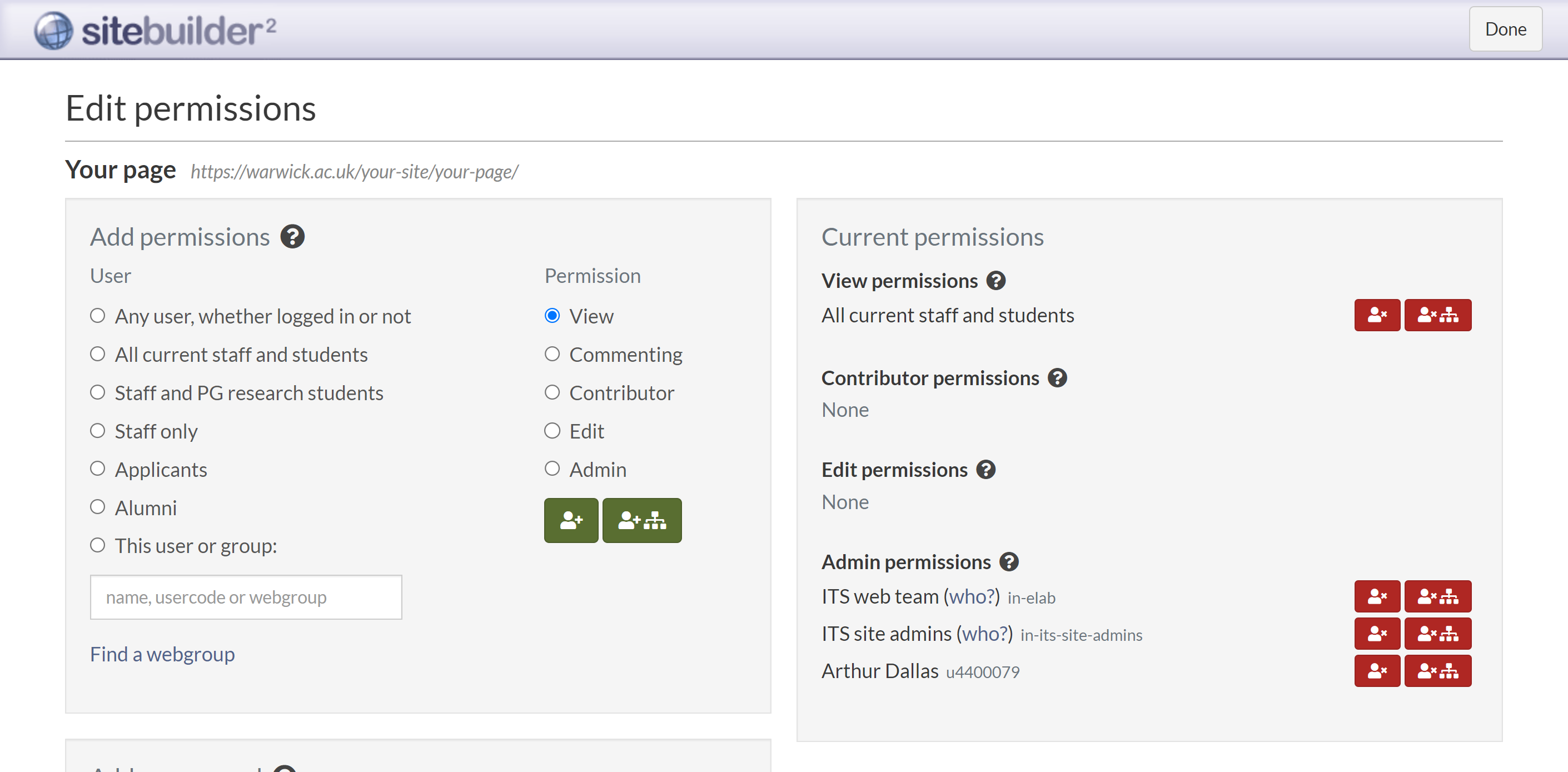
Task: Click green add user permission icon
Action: [x=570, y=520]
